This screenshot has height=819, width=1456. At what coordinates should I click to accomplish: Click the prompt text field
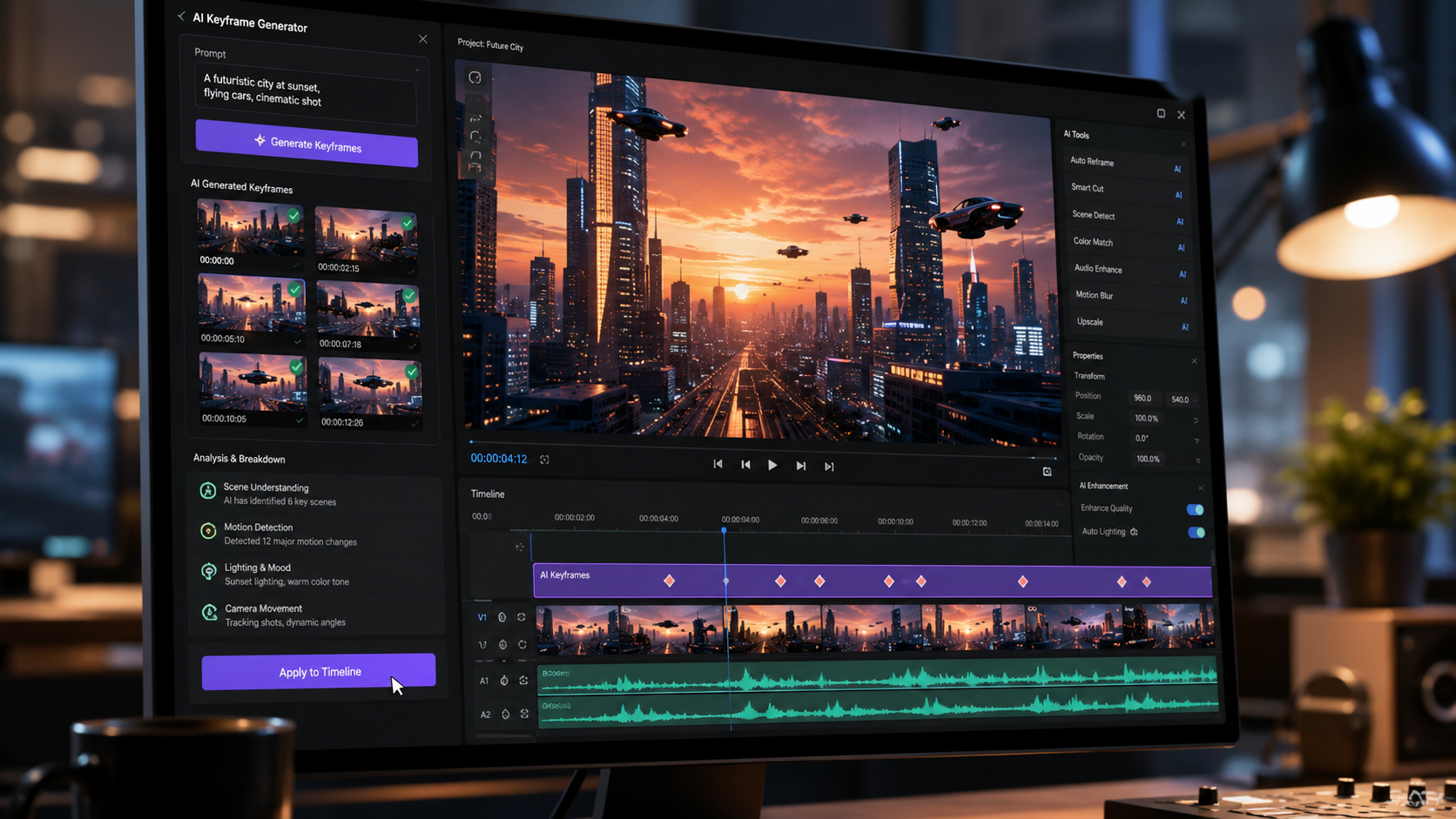(306, 93)
